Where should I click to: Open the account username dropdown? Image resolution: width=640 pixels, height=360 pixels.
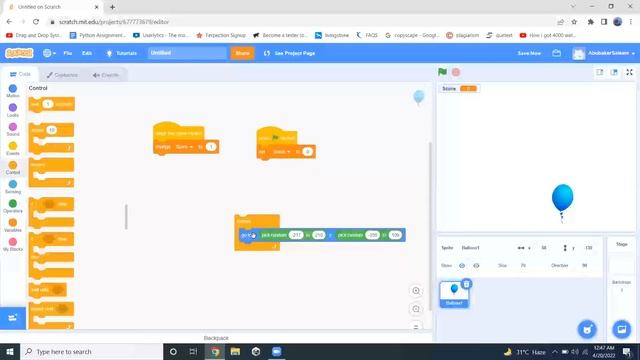click(x=604, y=53)
